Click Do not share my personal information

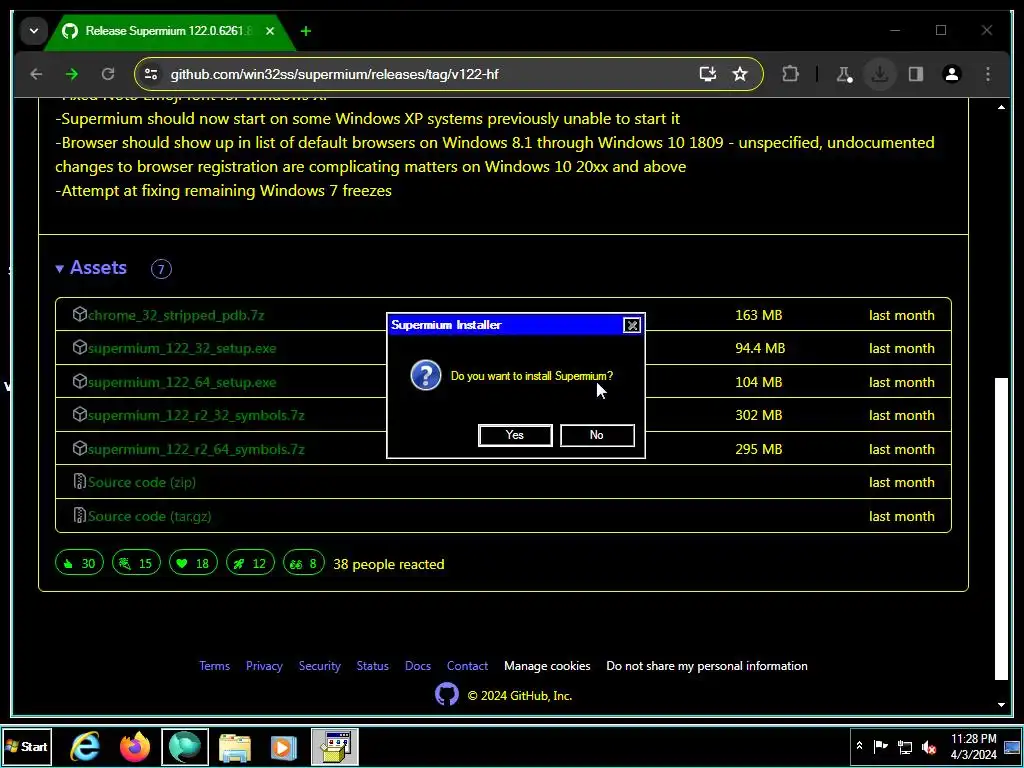pos(707,666)
